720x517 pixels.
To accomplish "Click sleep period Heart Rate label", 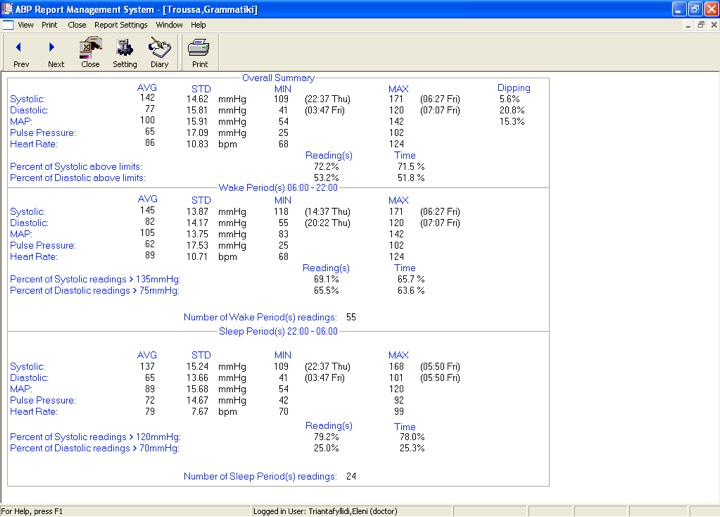I will (34, 411).
